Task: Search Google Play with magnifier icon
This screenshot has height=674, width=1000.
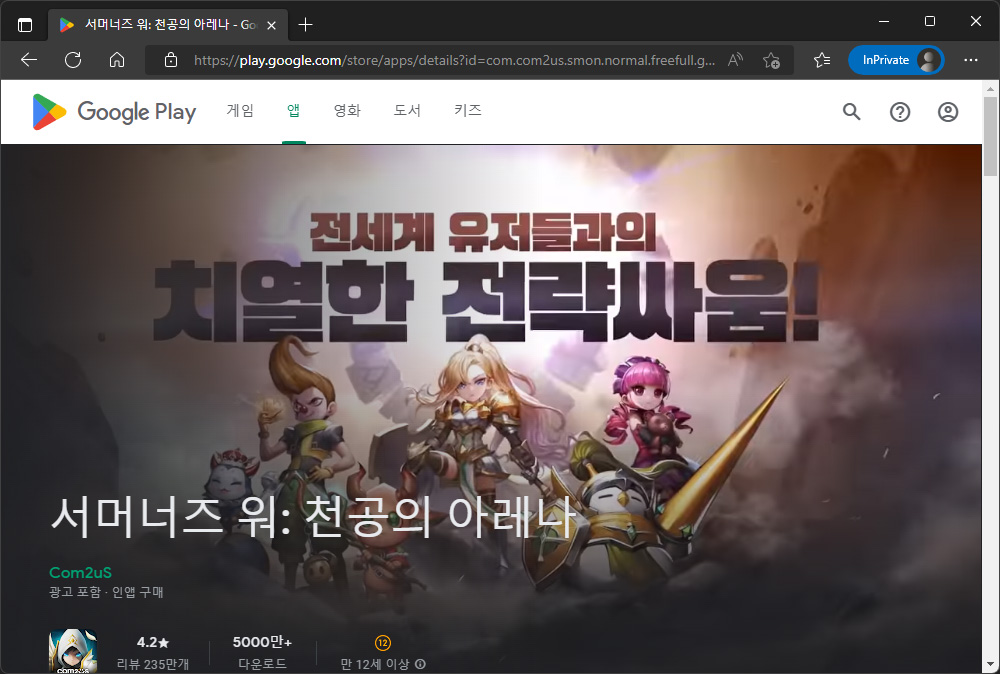Action: tap(851, 112)
